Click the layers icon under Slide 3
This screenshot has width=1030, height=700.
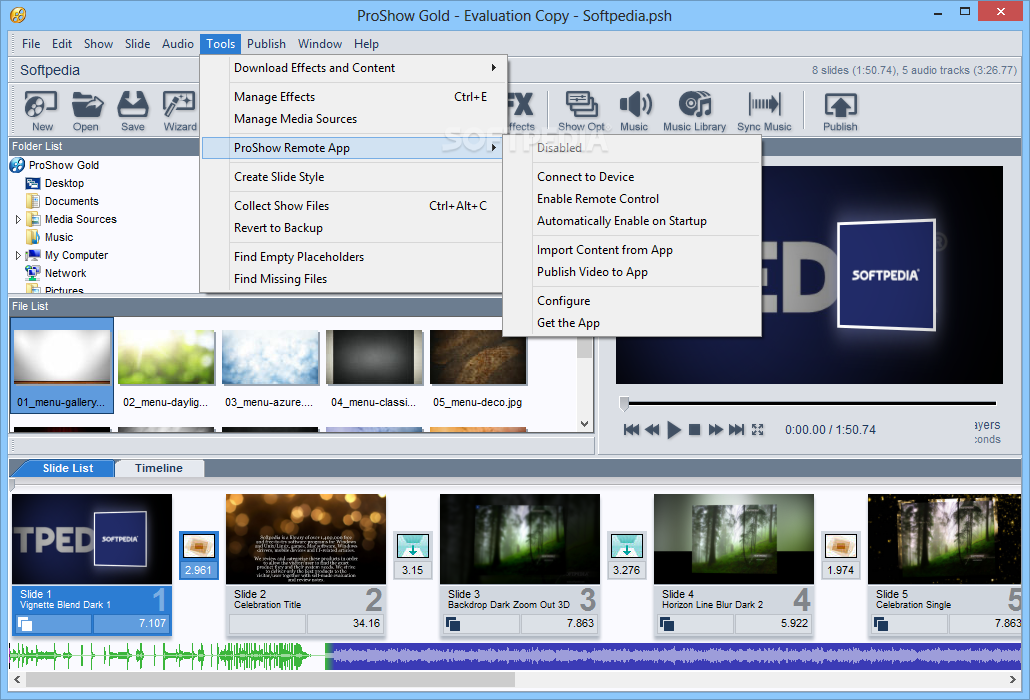point(453,624)
